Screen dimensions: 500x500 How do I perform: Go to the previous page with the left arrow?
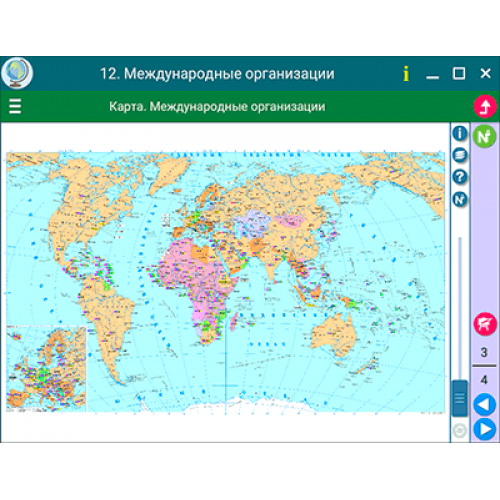[484, 405]
